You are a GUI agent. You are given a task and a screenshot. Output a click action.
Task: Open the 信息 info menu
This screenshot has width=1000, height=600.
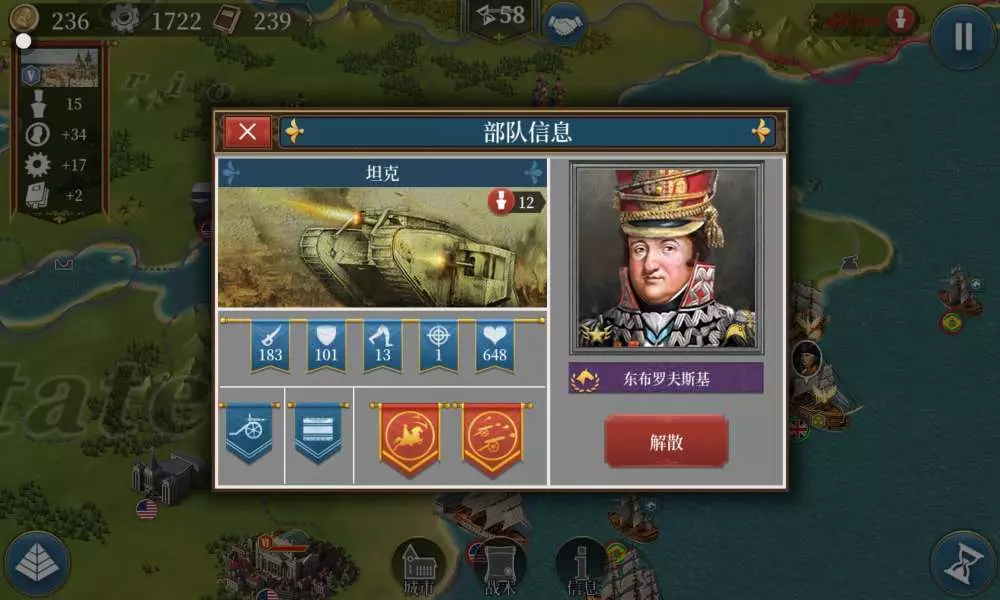(582, 568)
